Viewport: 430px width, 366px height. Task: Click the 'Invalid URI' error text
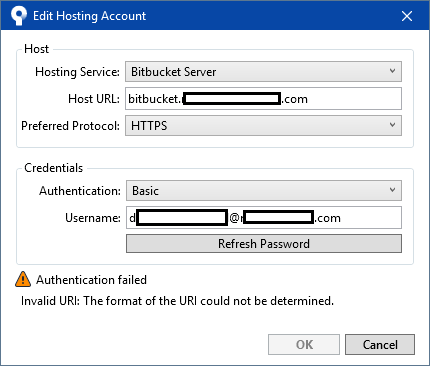pyautogui.click(x=177, y=301)
